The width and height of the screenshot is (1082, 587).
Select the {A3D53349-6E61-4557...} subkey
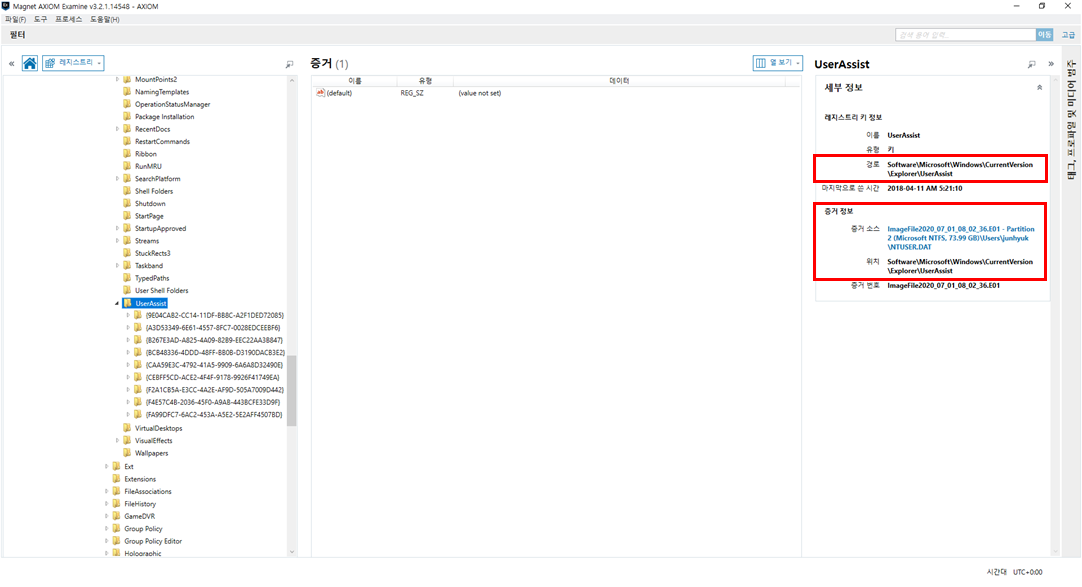(213, 328)
